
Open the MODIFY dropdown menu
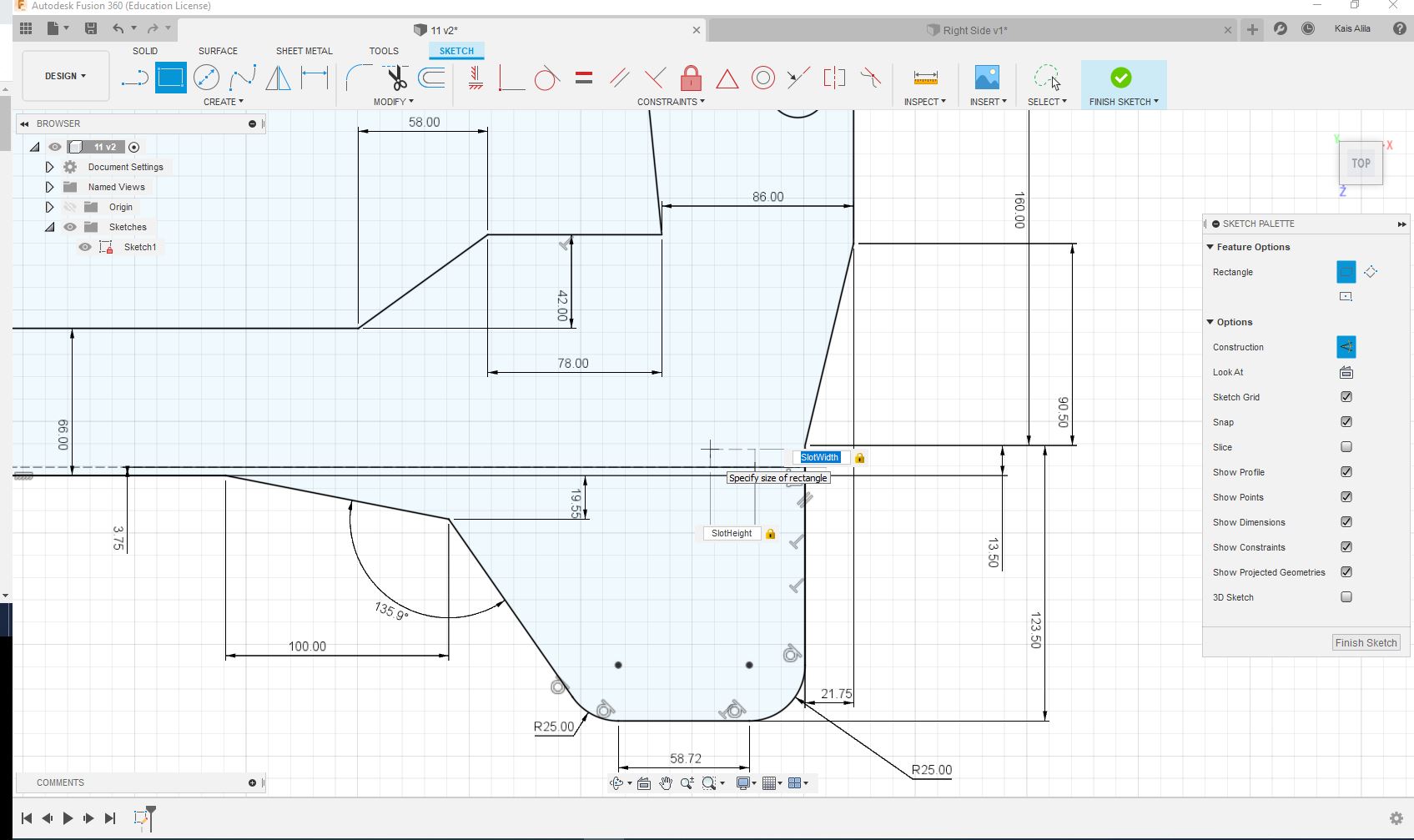point(394,102)
